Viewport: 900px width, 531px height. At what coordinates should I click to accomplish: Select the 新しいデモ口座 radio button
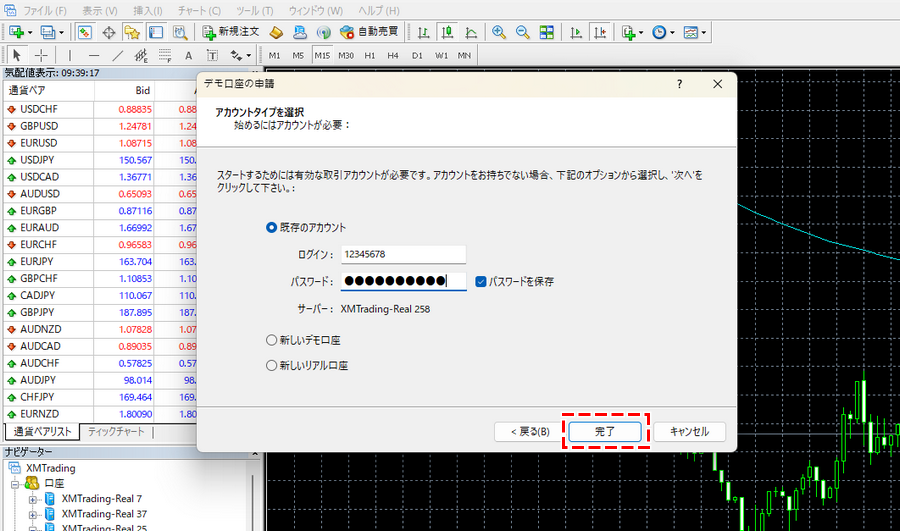(x=271, y=340)
